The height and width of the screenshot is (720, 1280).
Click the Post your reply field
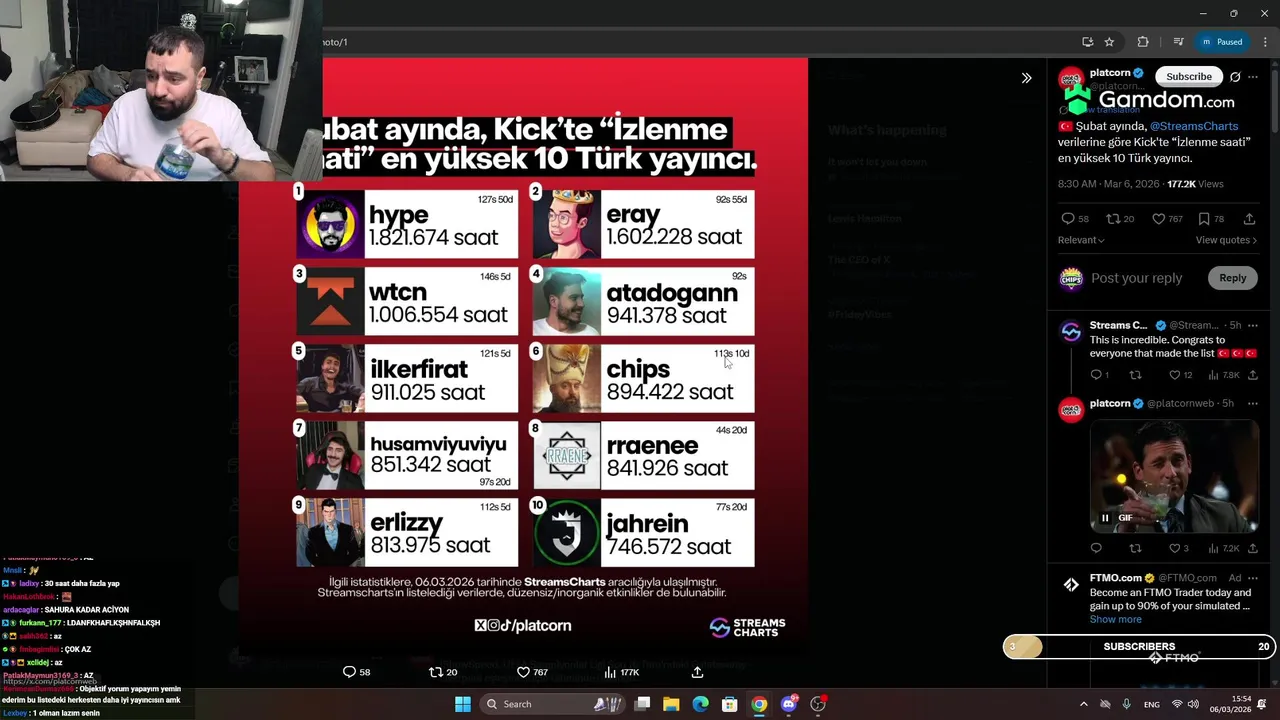pyautogui.click(x=1137, y=278)
